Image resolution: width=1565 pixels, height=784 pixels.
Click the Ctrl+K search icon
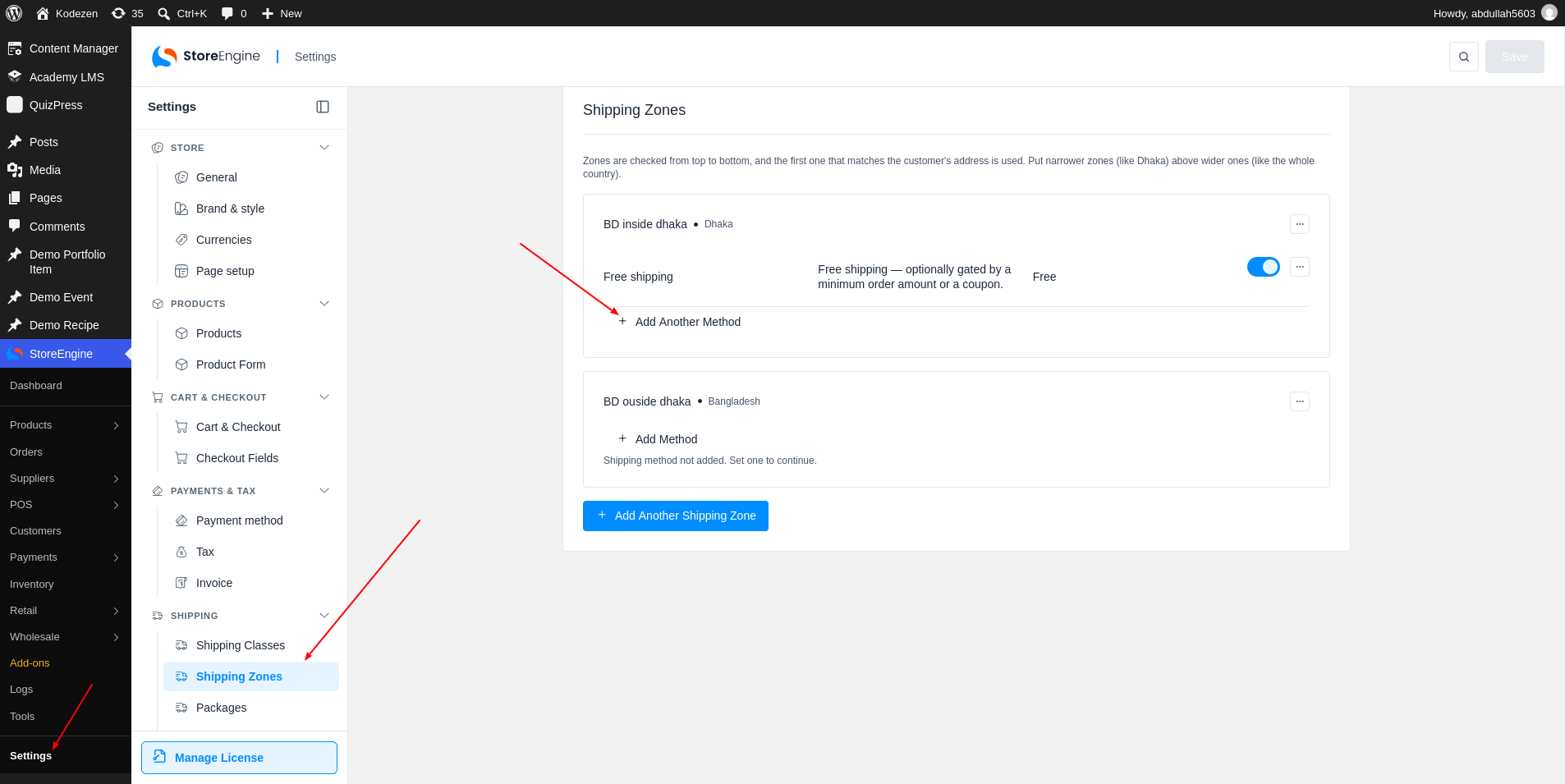click(x=164, y=13)
